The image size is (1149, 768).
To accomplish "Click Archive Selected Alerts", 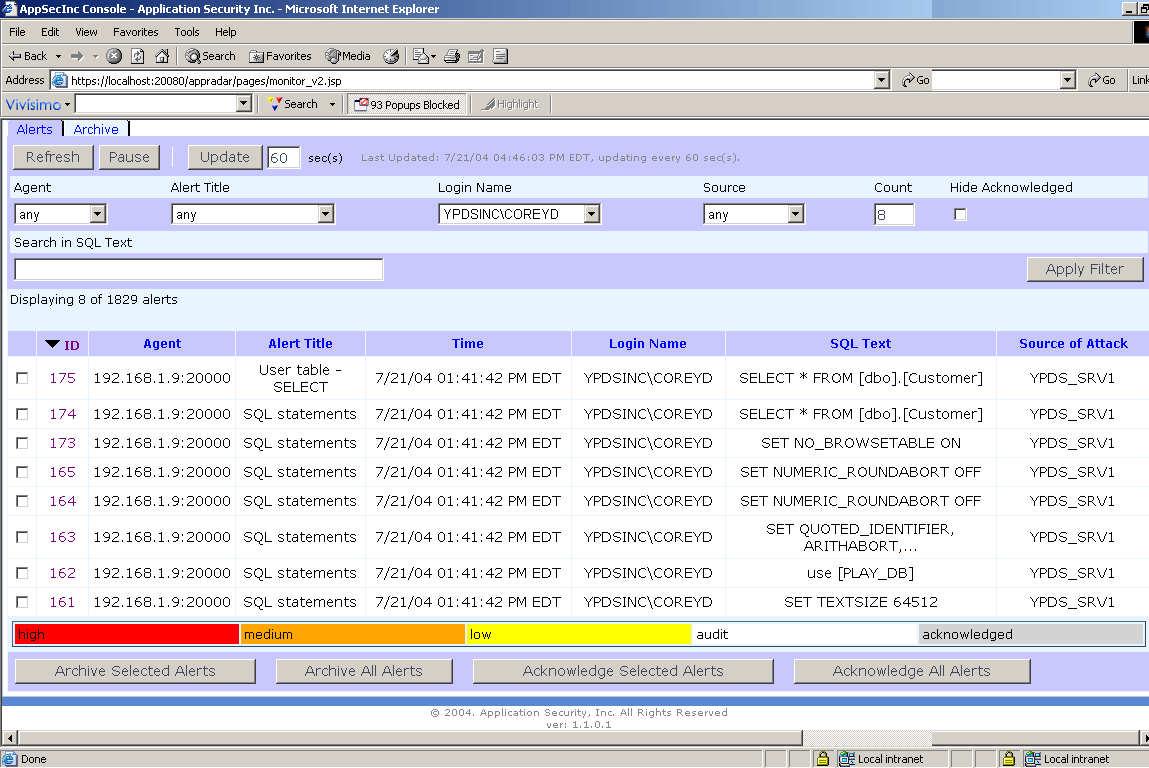I will coord(135,671).
